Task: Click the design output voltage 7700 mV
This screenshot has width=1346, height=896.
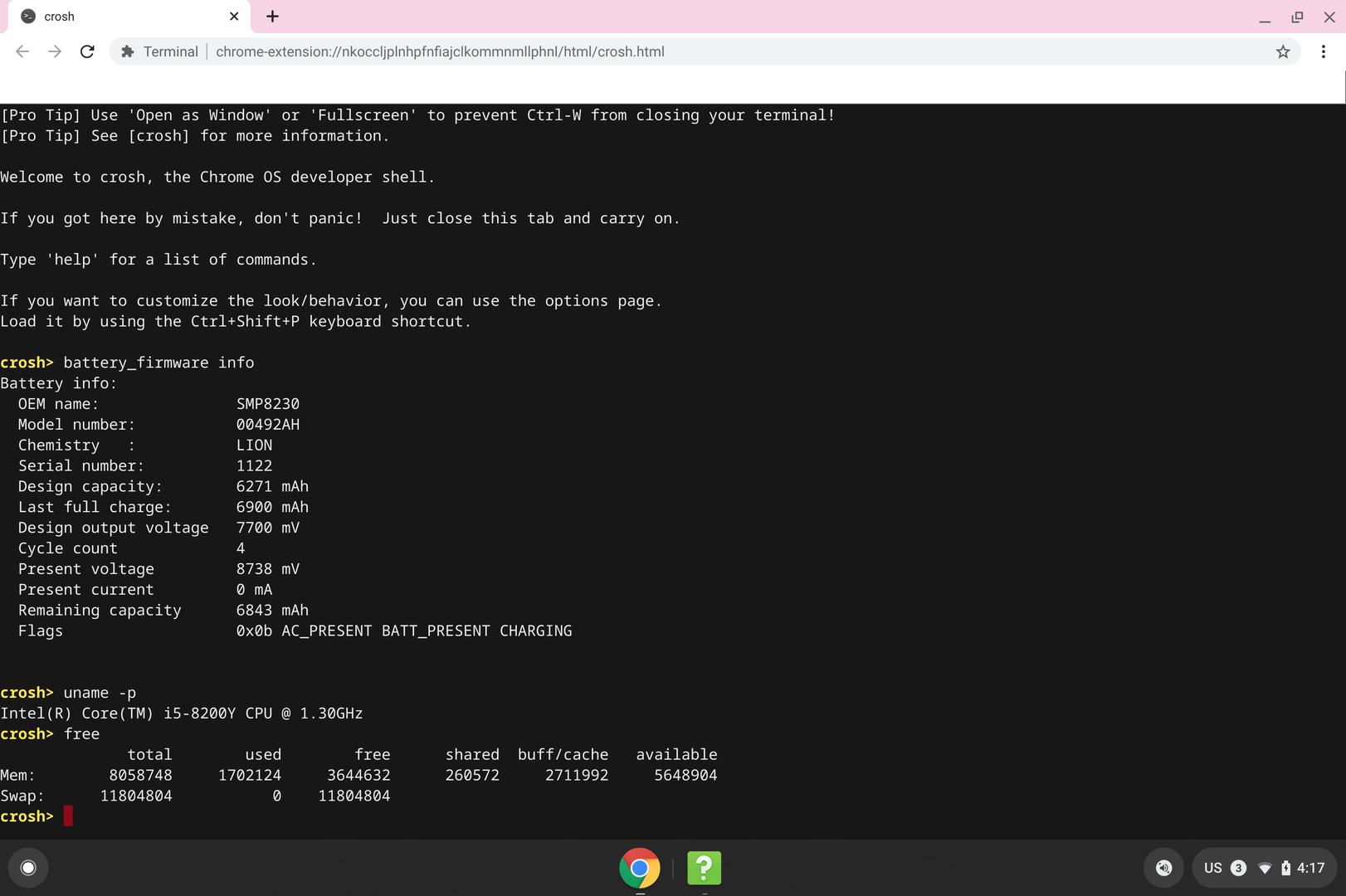Action: (268, 528)
